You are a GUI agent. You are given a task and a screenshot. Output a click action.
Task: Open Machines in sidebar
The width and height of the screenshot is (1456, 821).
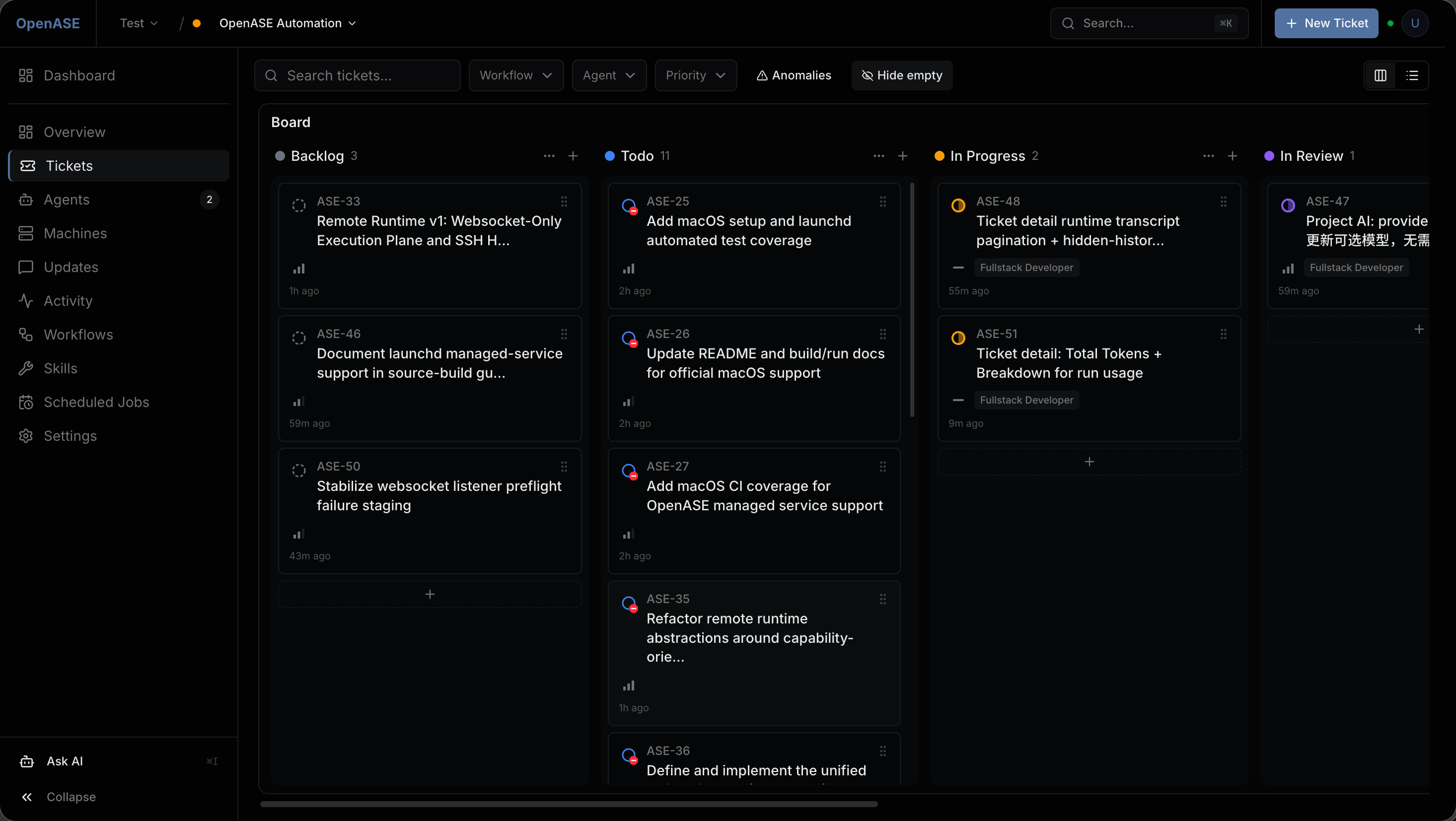click(x=119, y=233)
